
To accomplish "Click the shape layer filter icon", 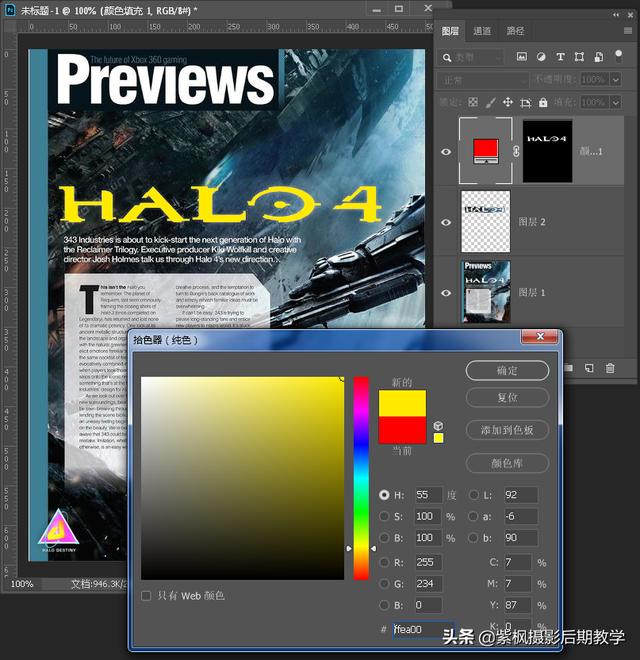I will tap(579, 57).
